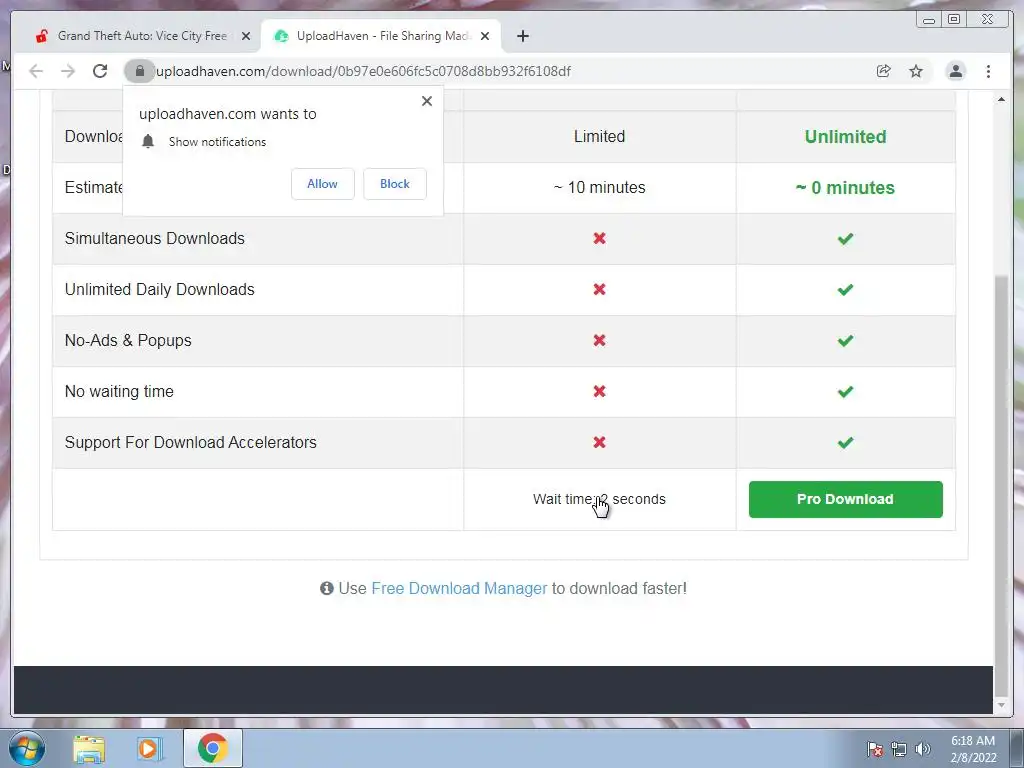Click 'Show notifications' text in popup

click(x=217, y=142)
